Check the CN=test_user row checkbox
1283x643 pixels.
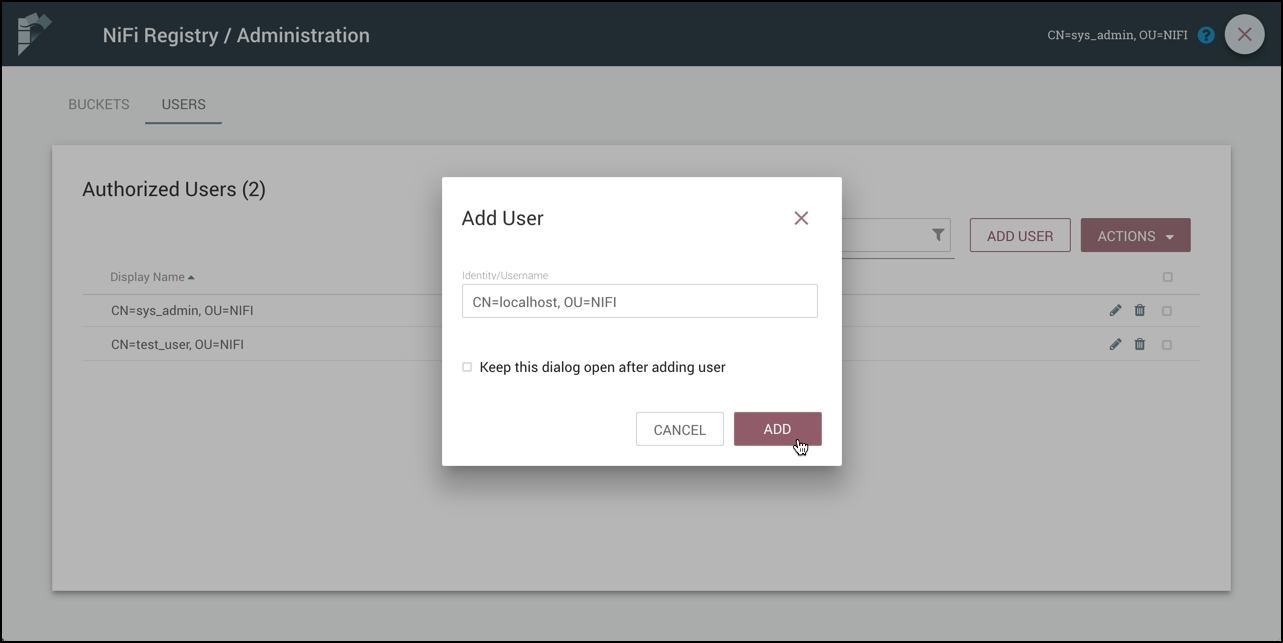click(1167, 344)
